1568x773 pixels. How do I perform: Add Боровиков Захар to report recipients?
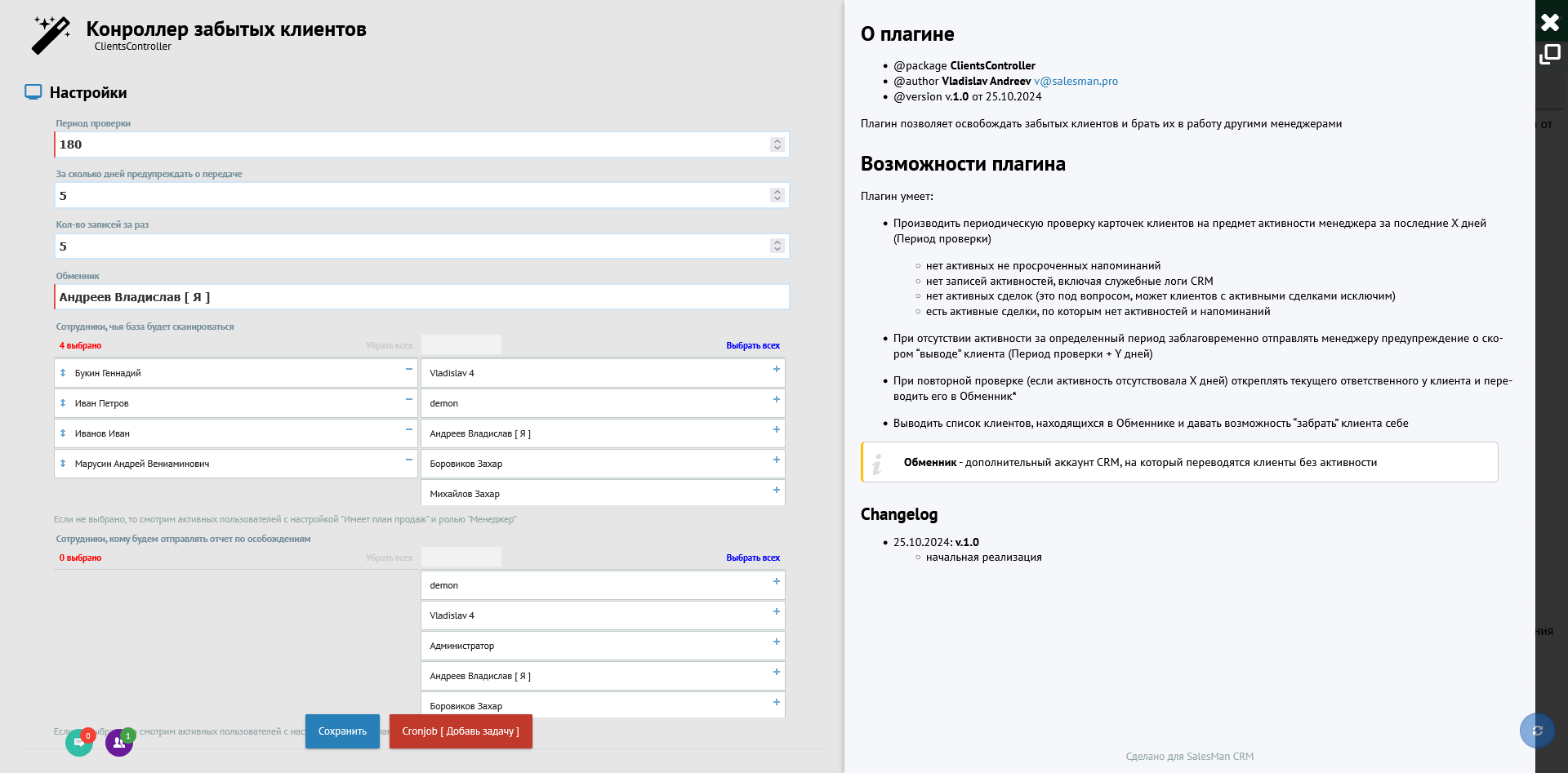776,702
